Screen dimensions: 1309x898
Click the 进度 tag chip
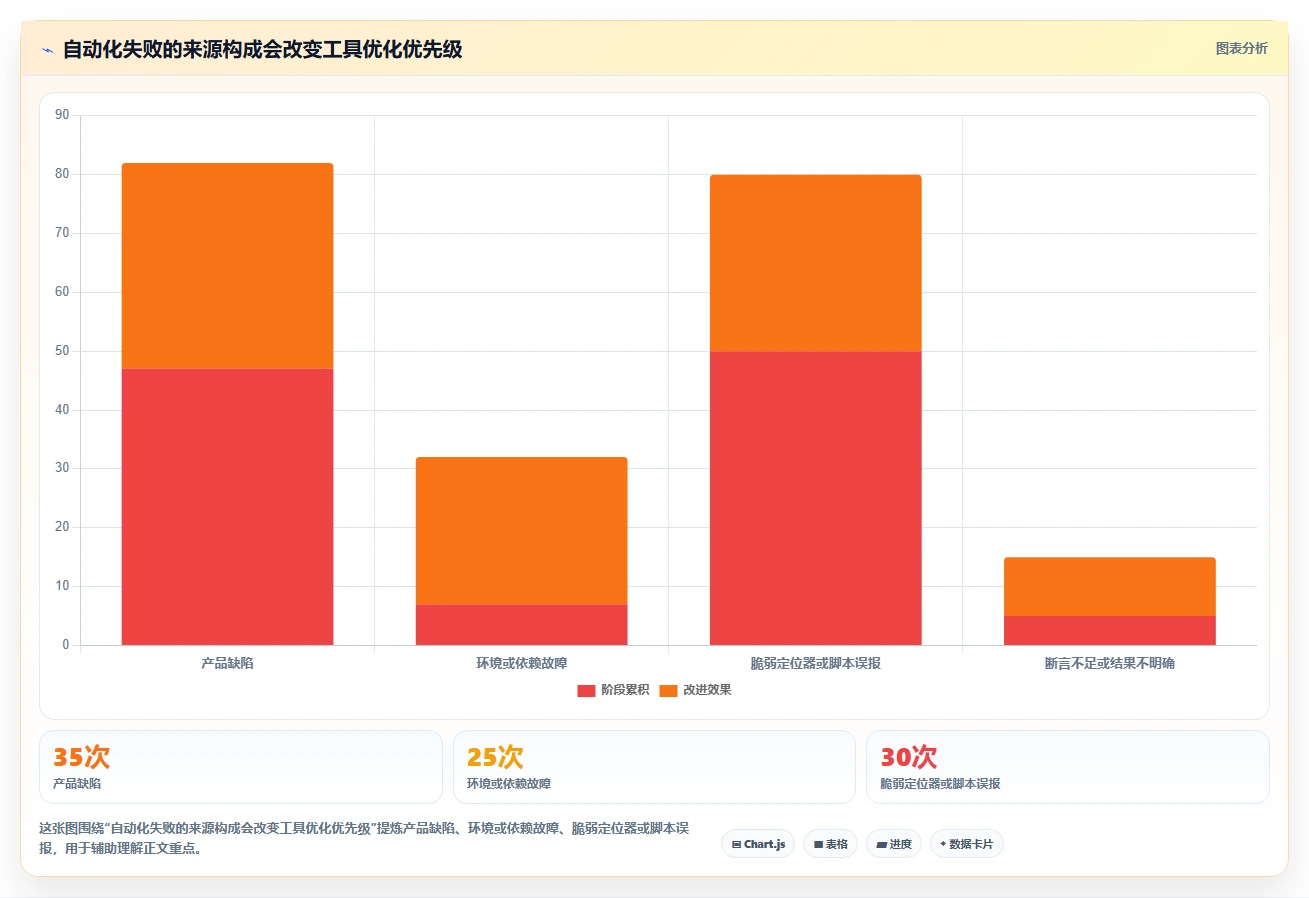point(894,844)
